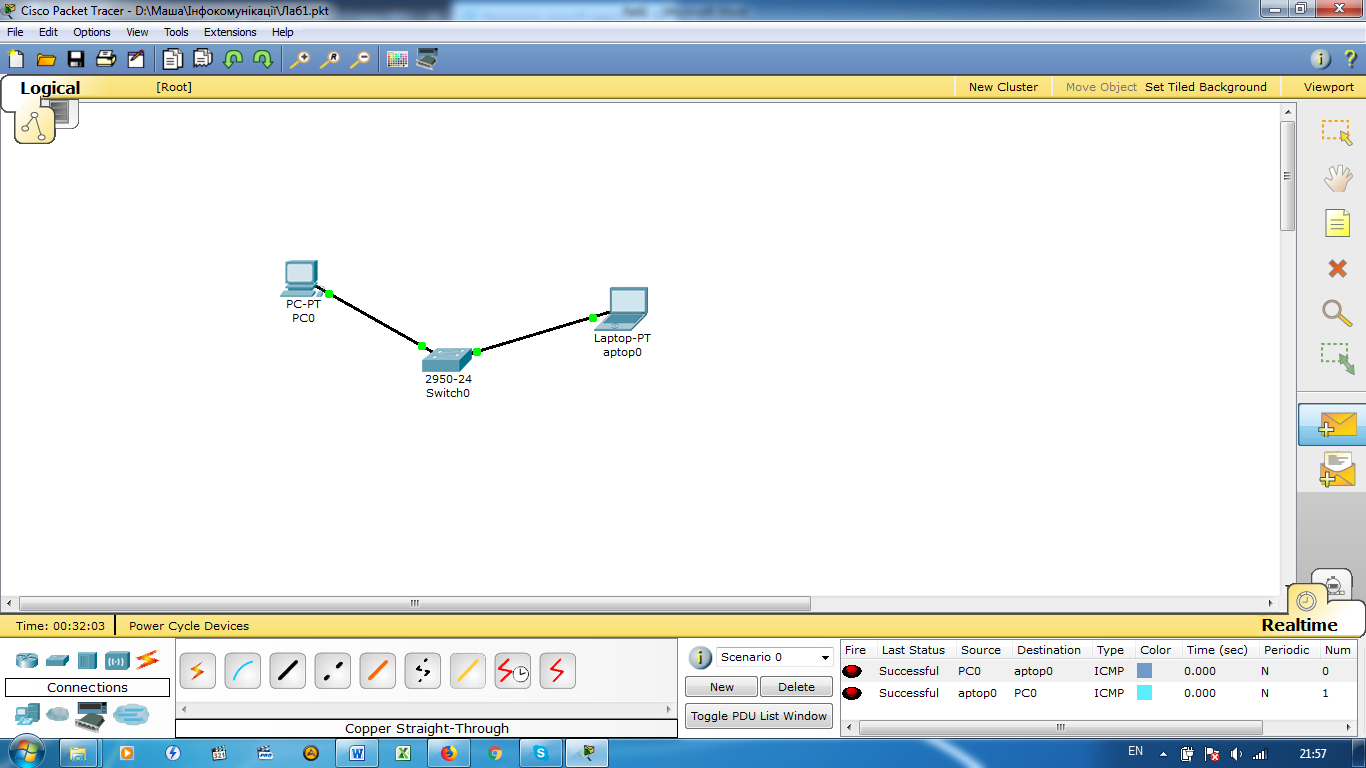Open the drawing palette
This screenshot has width=1366, height=768.
coord(397,59)
